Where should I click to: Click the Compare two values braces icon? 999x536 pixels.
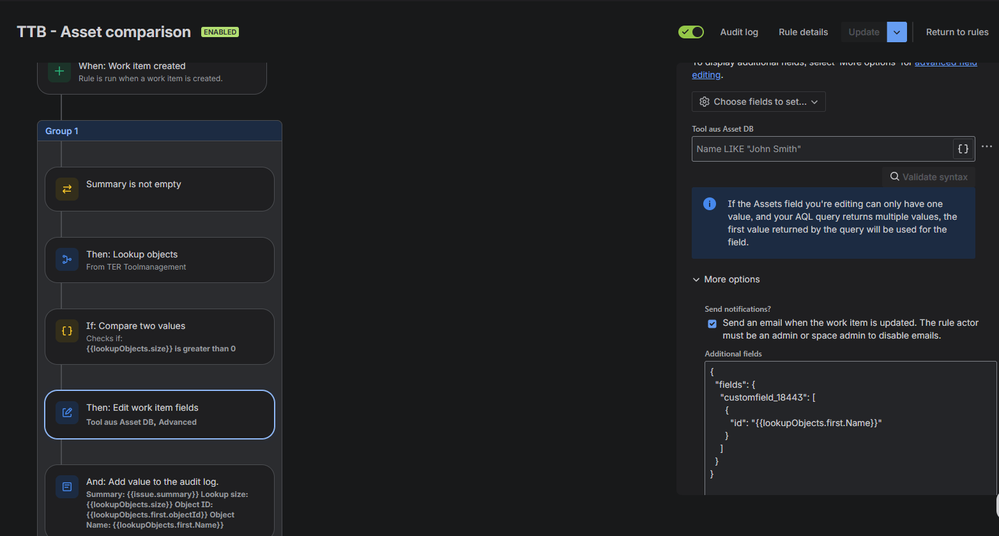67,331
